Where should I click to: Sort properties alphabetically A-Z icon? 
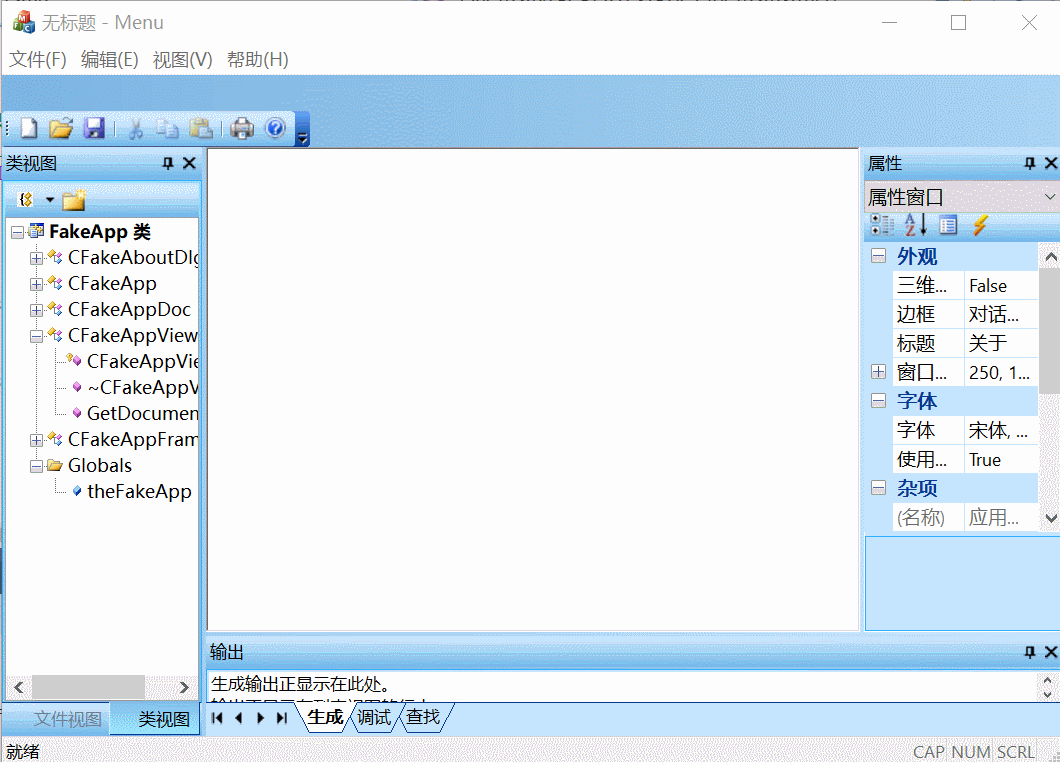[x=915, y=225]
